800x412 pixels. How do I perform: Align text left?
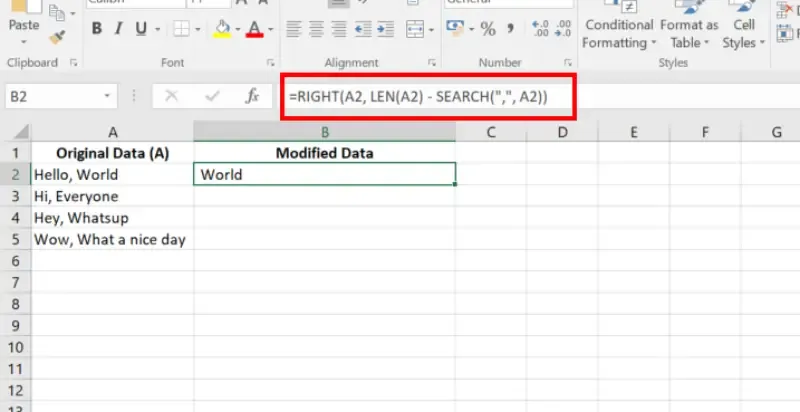point(294,29)
